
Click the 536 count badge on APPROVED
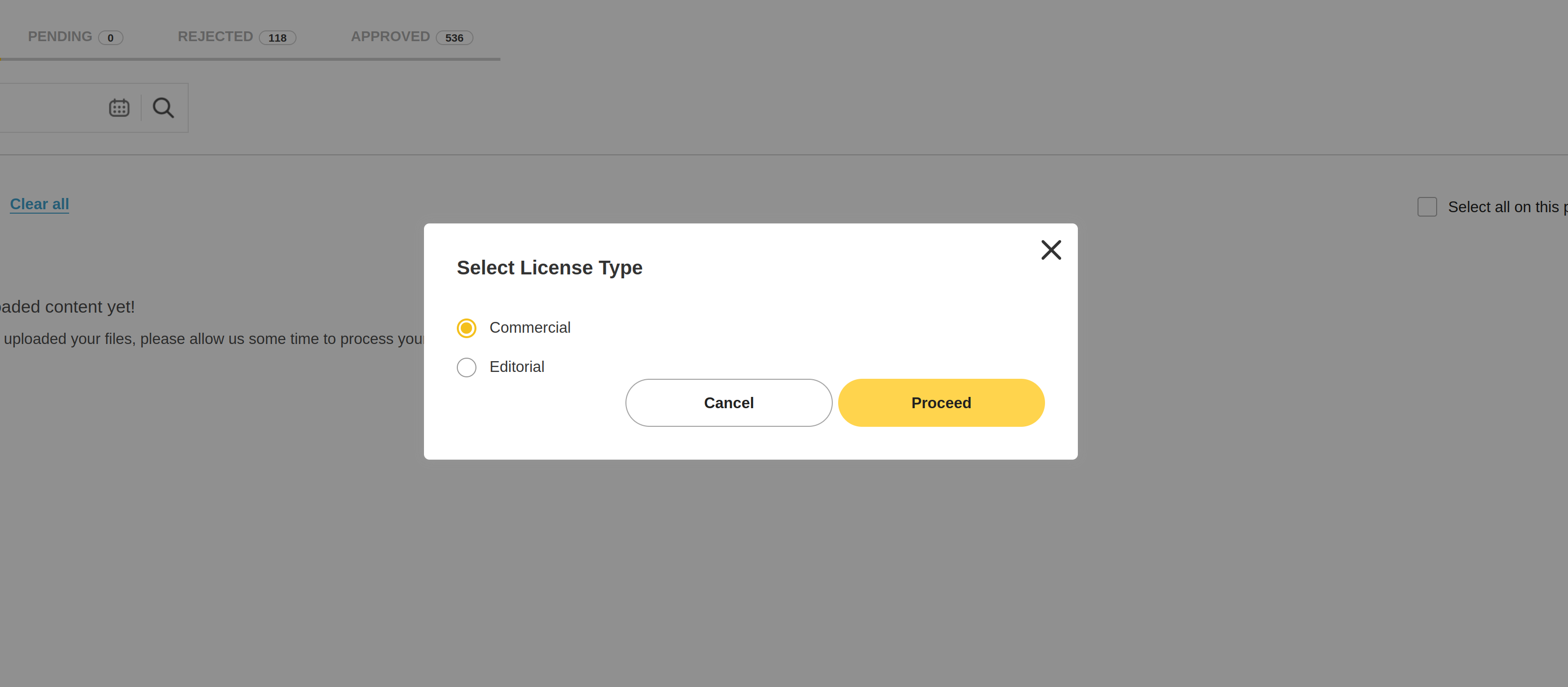(454, 38)
